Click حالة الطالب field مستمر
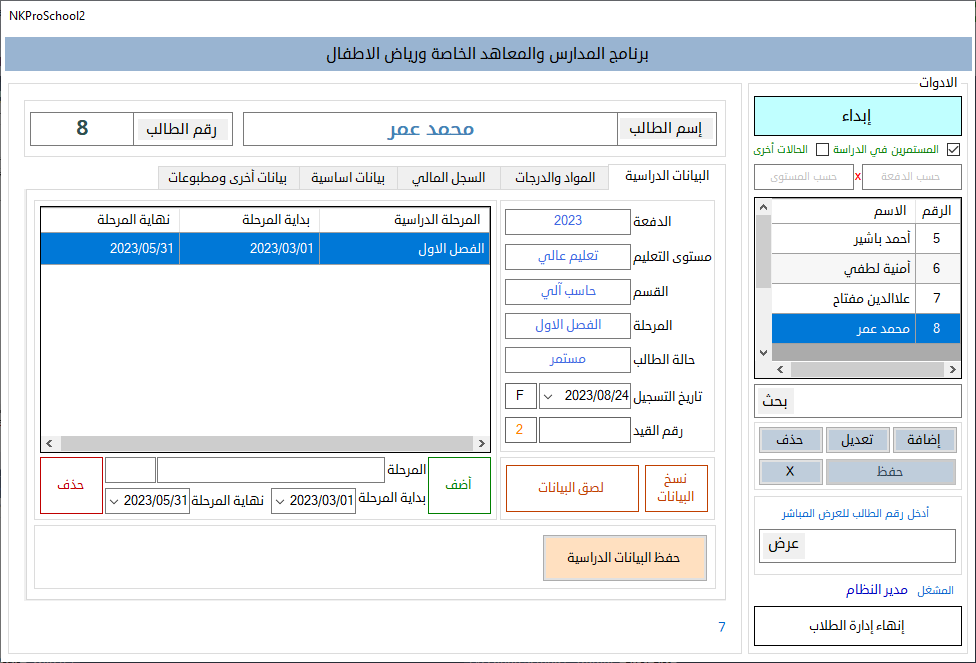This screenshot has width=976, height=663. click(568, 360)
